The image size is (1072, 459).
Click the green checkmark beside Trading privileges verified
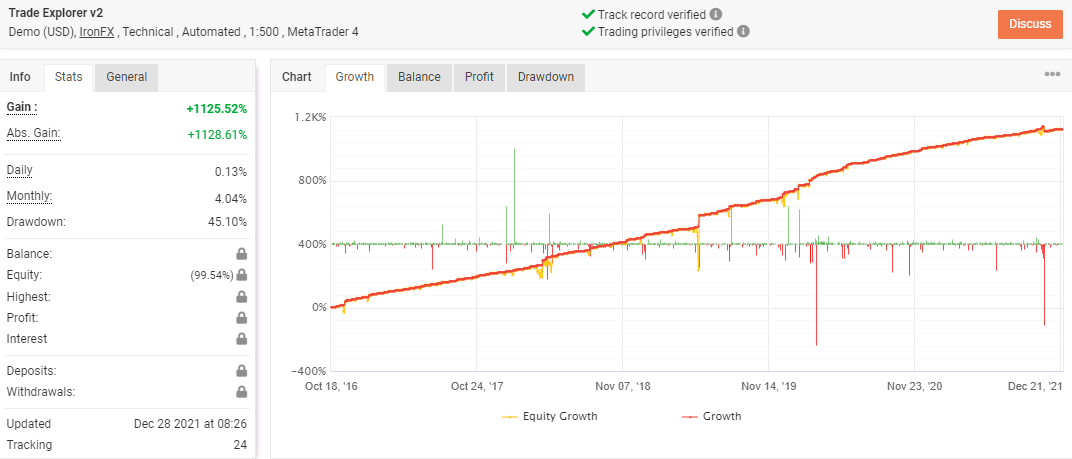pyautogui.click(x=587, y=31)
